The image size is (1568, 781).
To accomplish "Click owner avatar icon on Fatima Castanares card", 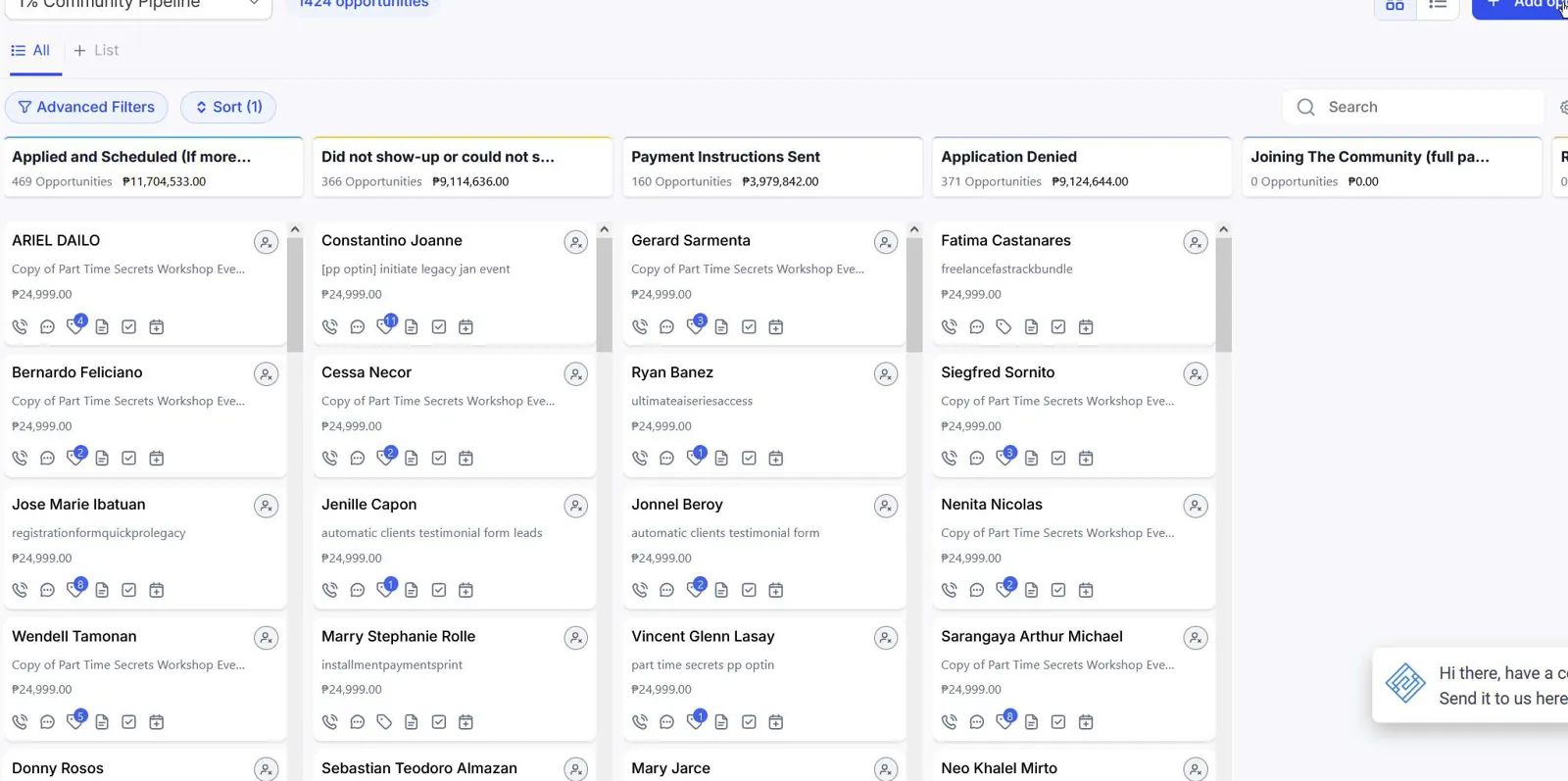I will point(1196,242).
